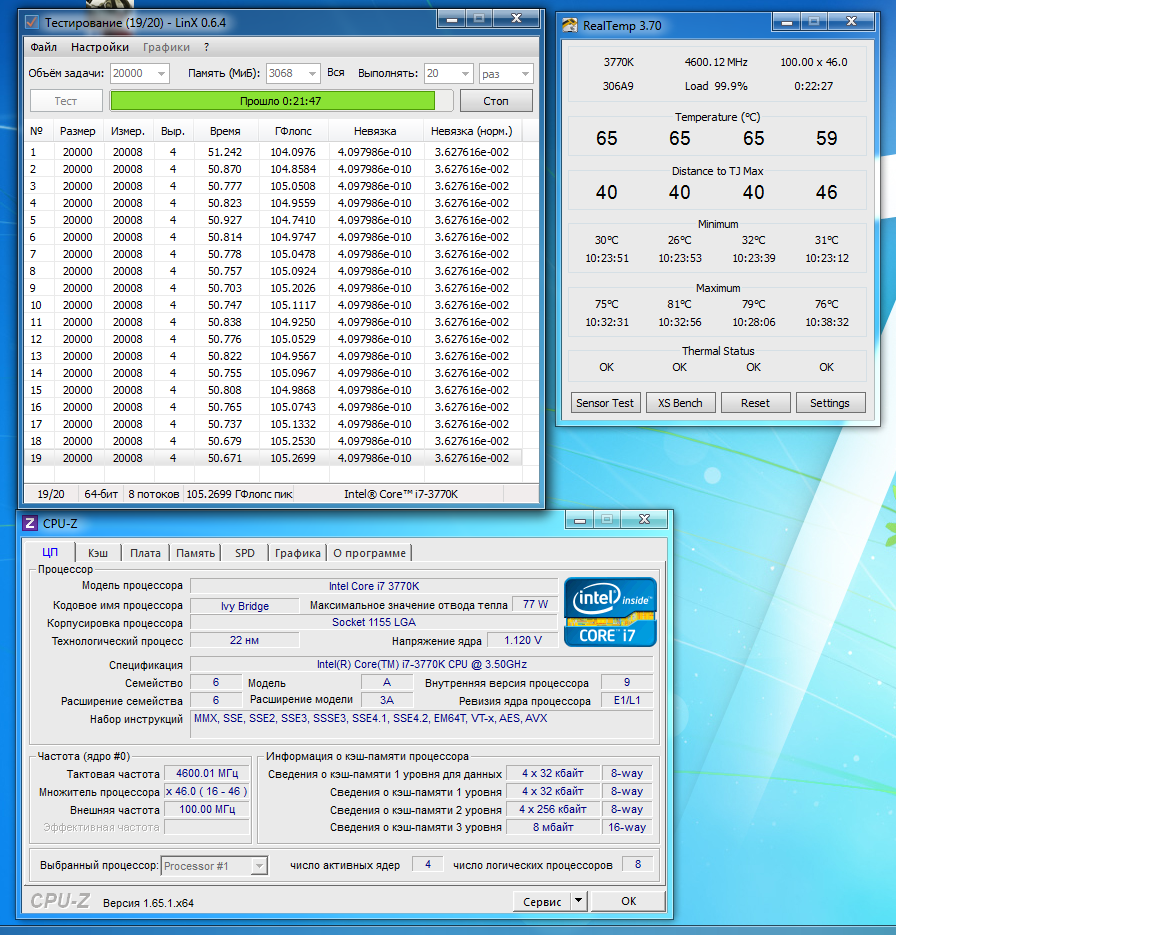Switch to the Плата tab in CPU-Z

145,553
